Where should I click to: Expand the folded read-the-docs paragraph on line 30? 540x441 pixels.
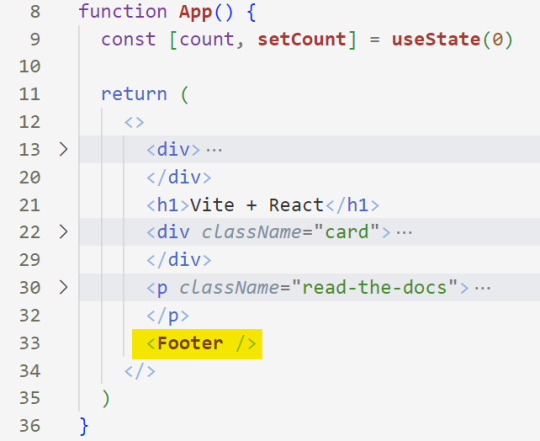pos(63,287)
